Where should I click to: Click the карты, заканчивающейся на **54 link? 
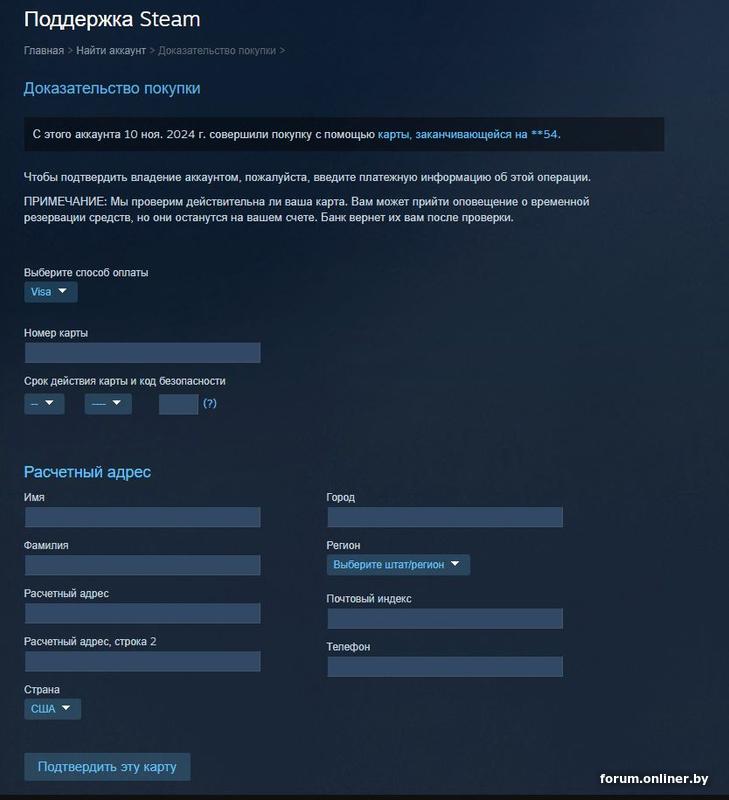coord(467,134)
